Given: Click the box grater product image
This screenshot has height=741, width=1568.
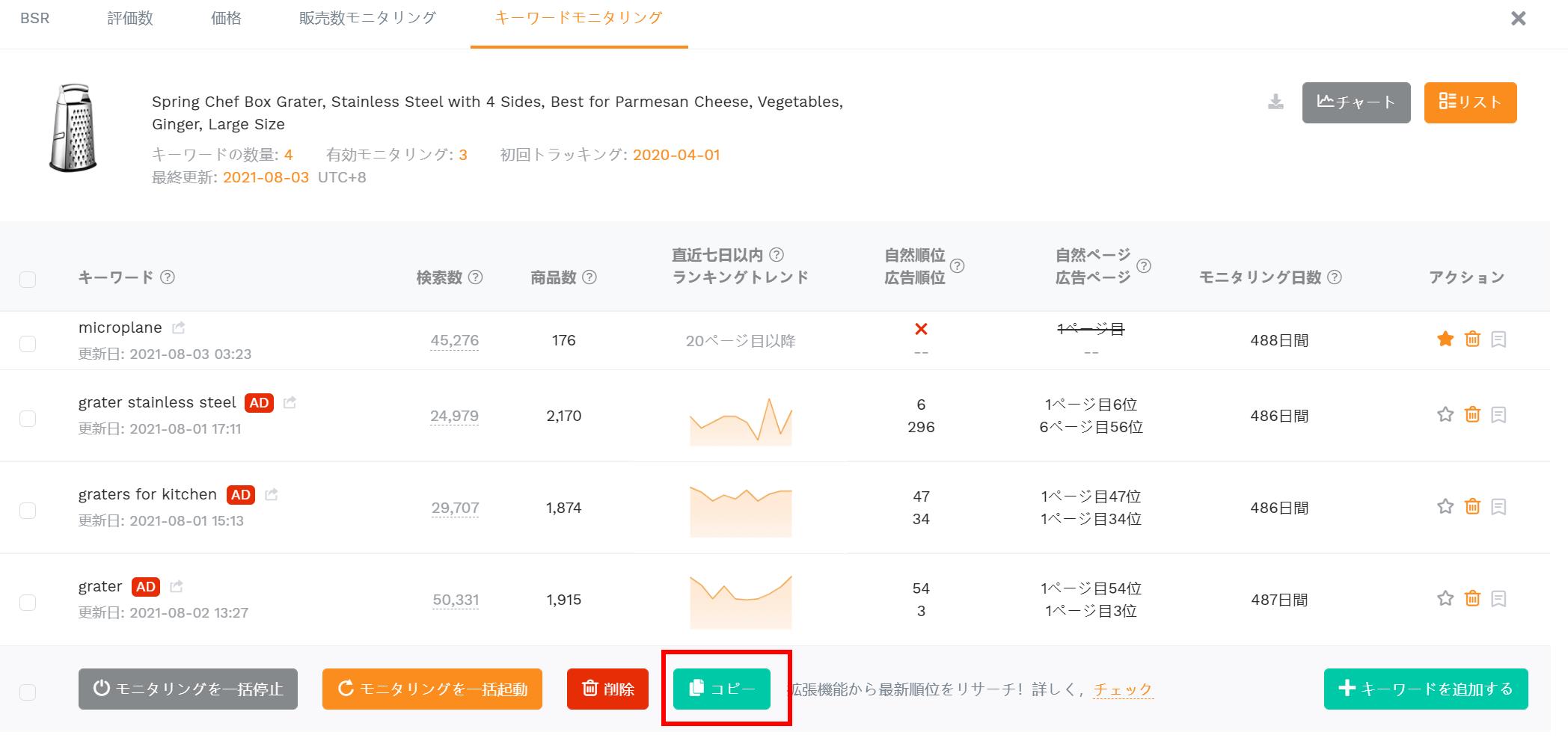Looking at the screenshot, I should tap(73, 128).
